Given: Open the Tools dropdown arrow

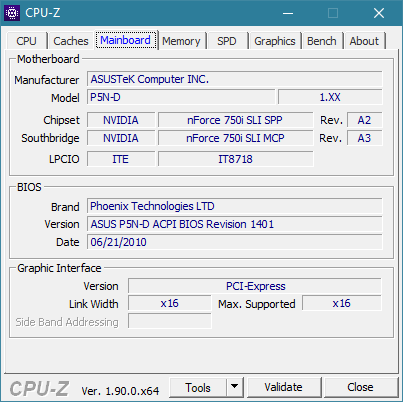Looking at the screenshot, I should [235, 387].
